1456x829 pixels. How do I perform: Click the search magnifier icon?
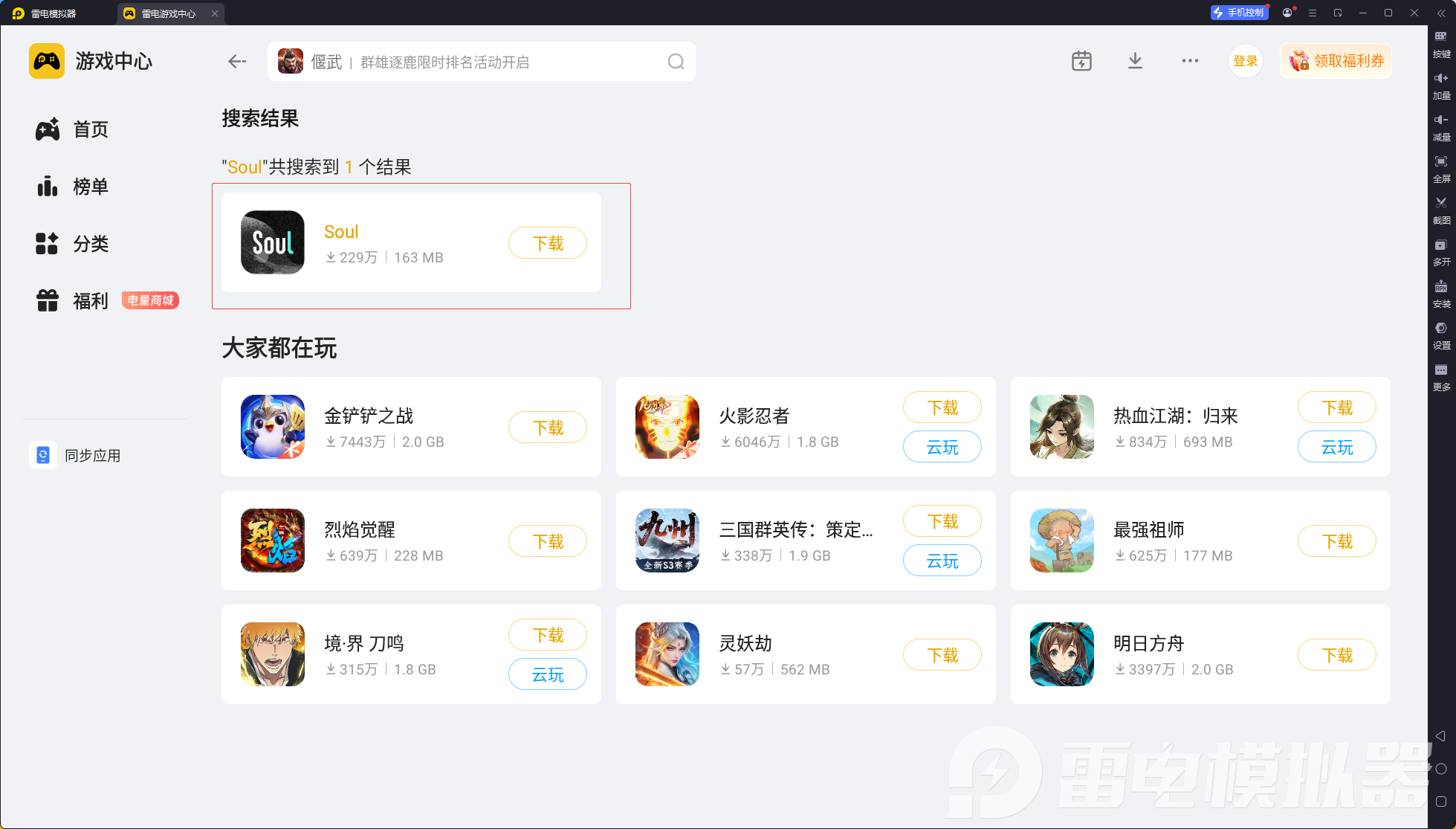point(676,62)
